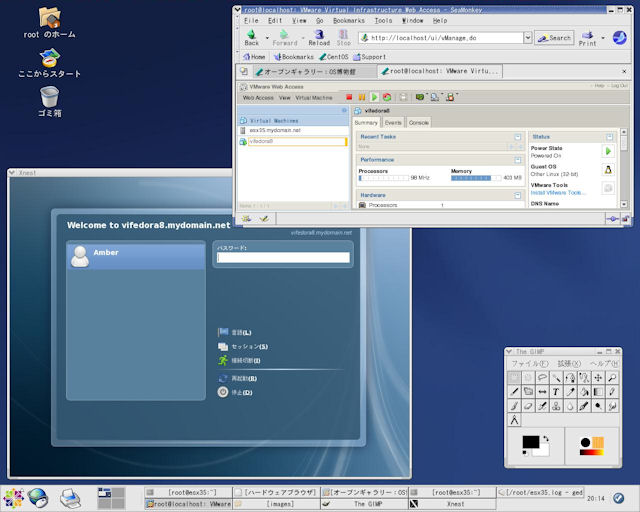The image size is (640, 512).
Task: Select the Blend gradient tool in GIMP
Action: click(x=598, y=392)
